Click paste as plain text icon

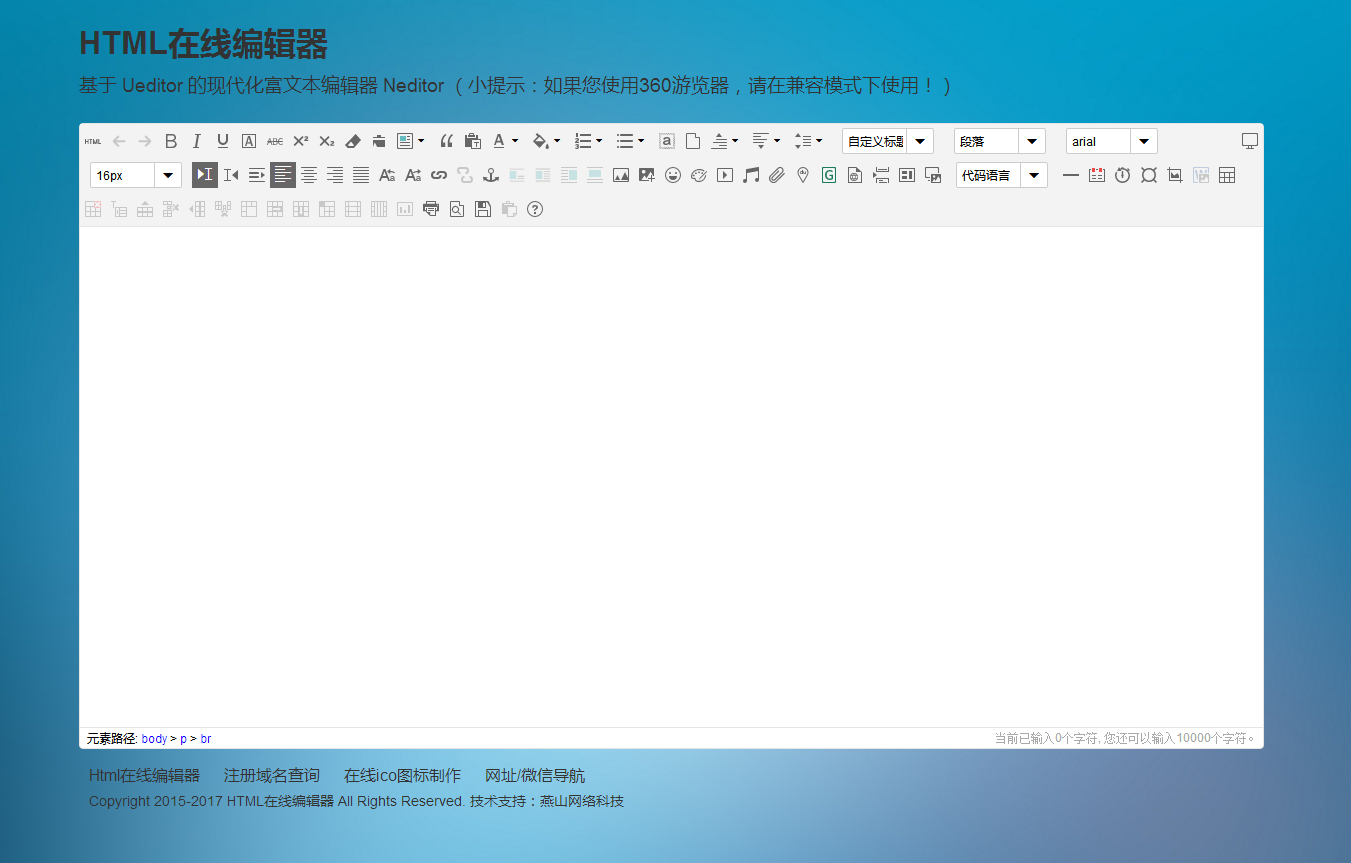pos(473,141)
